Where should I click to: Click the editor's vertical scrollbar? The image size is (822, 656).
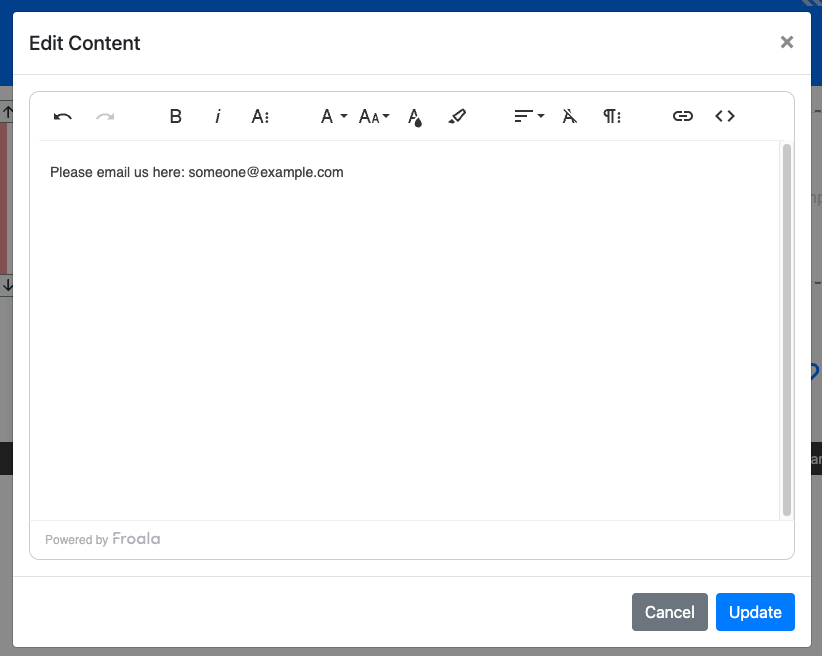click(x=787, y=330)
